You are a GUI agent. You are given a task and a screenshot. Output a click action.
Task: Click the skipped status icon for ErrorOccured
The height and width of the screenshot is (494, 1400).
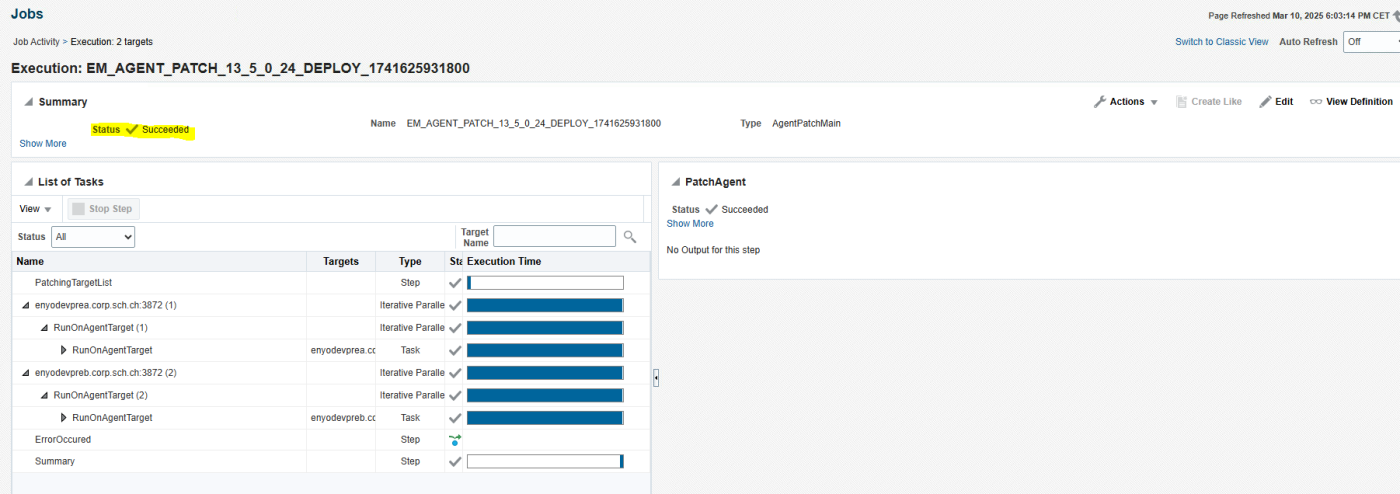456,439
